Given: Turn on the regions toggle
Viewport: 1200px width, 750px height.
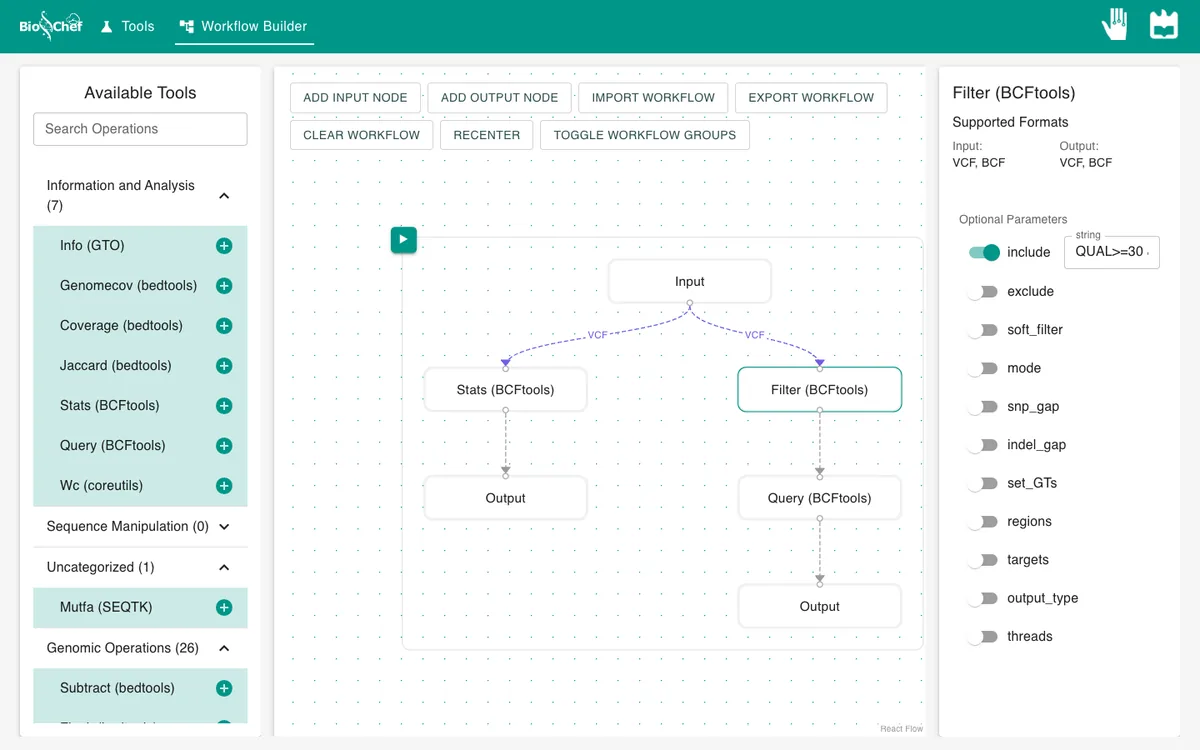Looking at the screenshot, I should [984, 522].
